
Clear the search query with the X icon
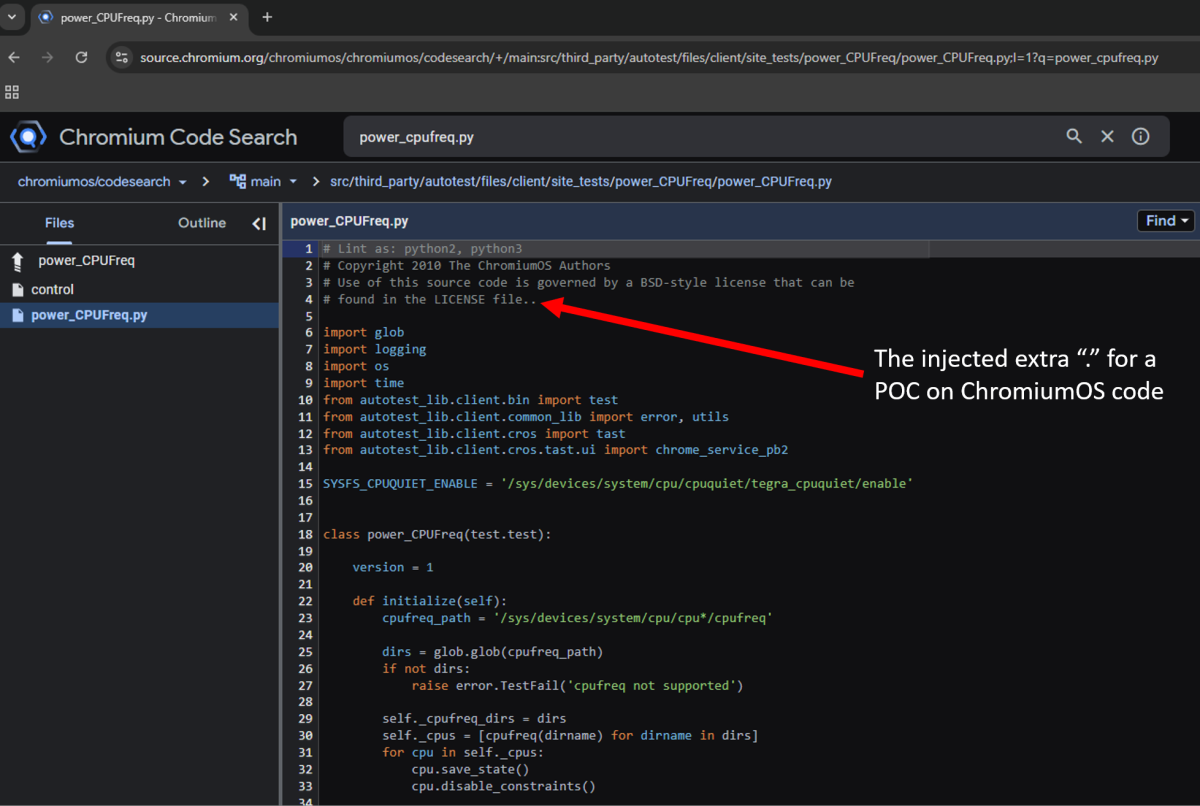pos(1107,136)
